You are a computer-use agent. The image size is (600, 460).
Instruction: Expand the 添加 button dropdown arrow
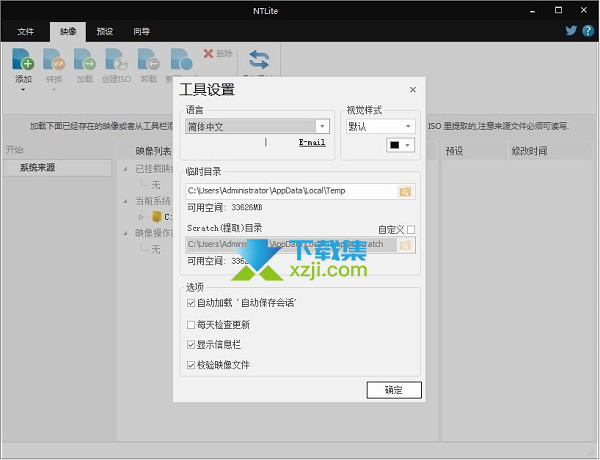point(23,90)
